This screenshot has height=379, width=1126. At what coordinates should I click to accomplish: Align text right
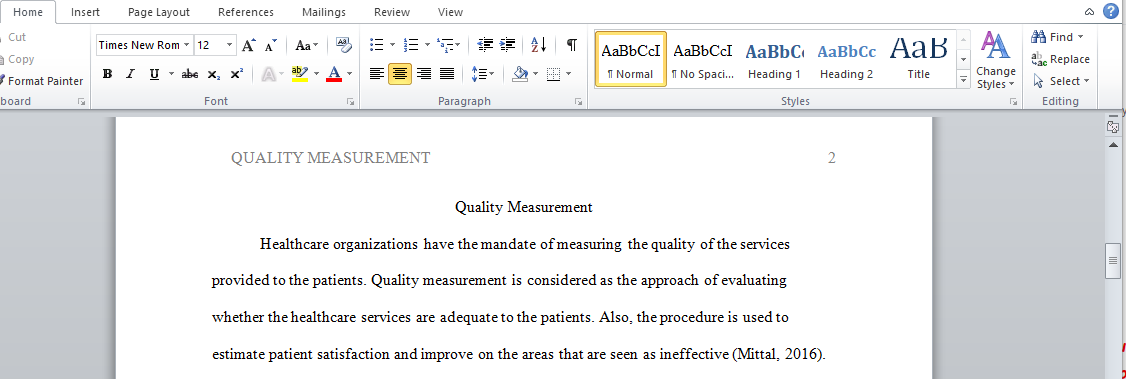[x=424, y=74]
